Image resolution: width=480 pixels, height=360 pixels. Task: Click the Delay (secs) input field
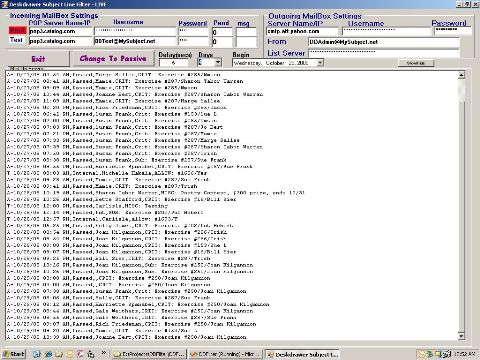[173, 63]
